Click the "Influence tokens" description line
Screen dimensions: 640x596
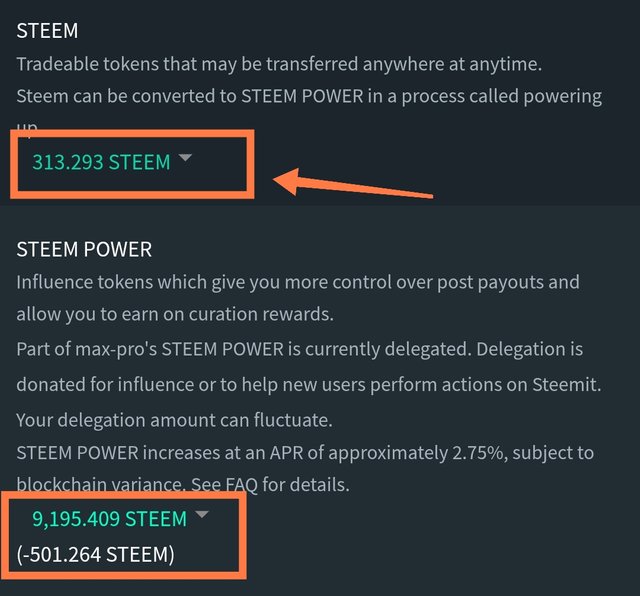pyautogui.click(x=297, y=283)
